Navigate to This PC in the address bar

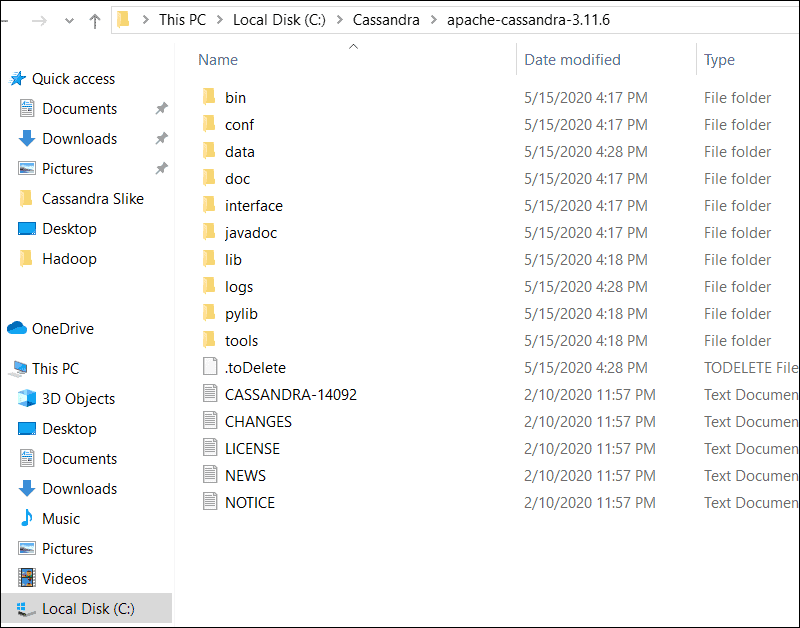tap(182, 20)
